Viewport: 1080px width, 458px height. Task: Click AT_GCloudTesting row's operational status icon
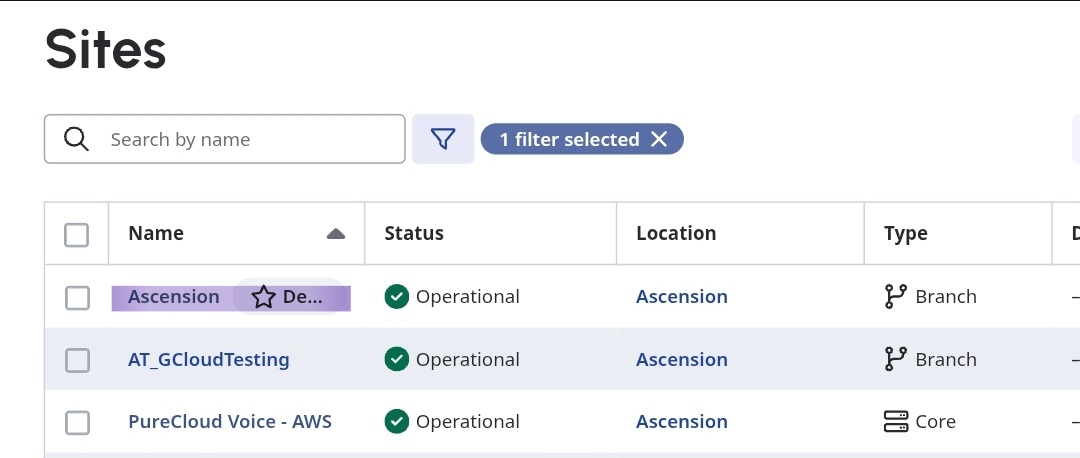coord(397,360)
